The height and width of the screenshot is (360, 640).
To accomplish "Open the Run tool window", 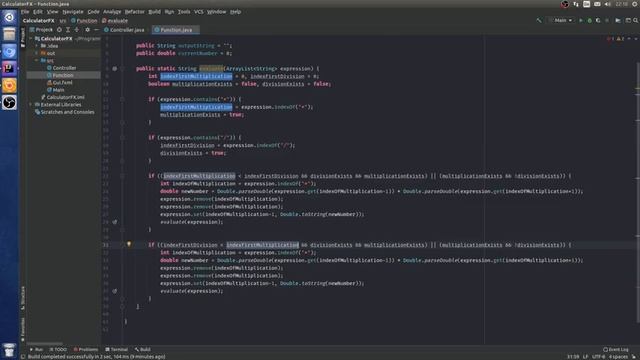I will [x=36, y=349].
